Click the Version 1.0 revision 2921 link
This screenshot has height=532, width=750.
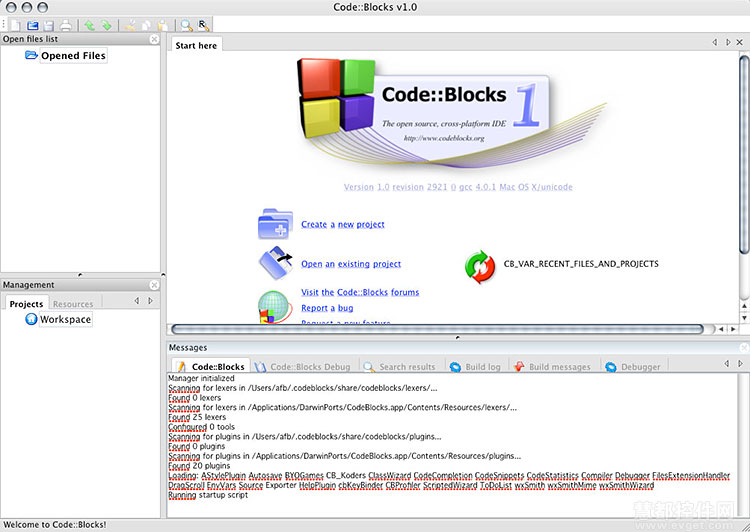[x=458, y=187]
